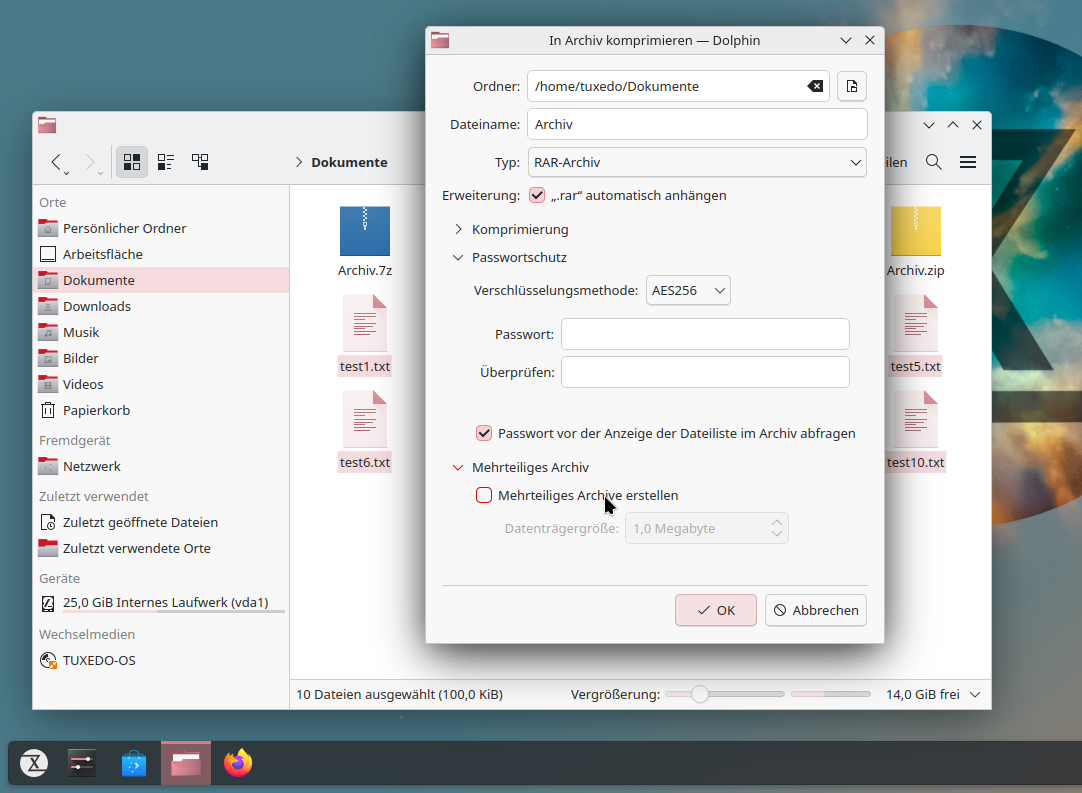Image resolution: width=1082 pixels, height=793 pixels.
Task: Open Firefox from taskbar
Action: pyautogui.click(x=238, y=763)
